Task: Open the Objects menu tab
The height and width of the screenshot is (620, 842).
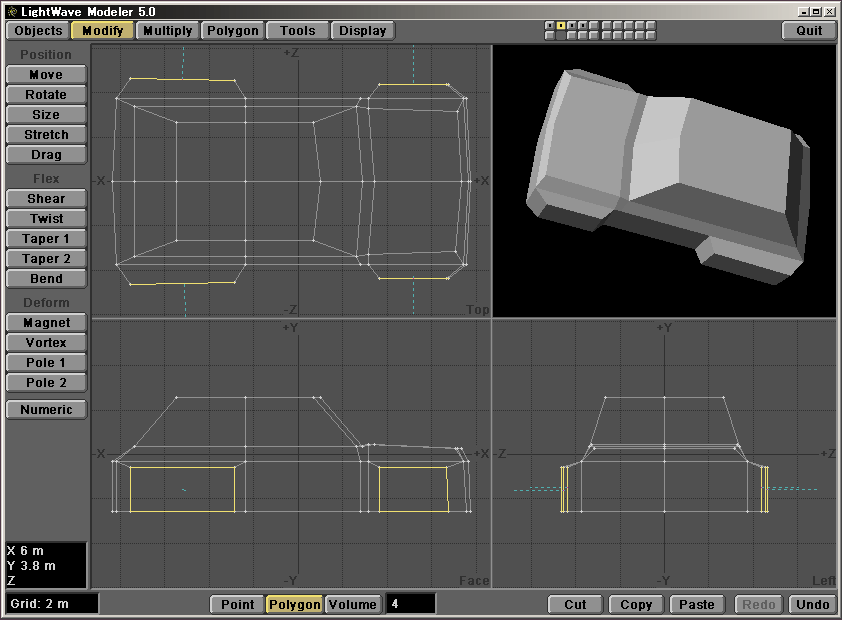Action: [x=39, y=30]
